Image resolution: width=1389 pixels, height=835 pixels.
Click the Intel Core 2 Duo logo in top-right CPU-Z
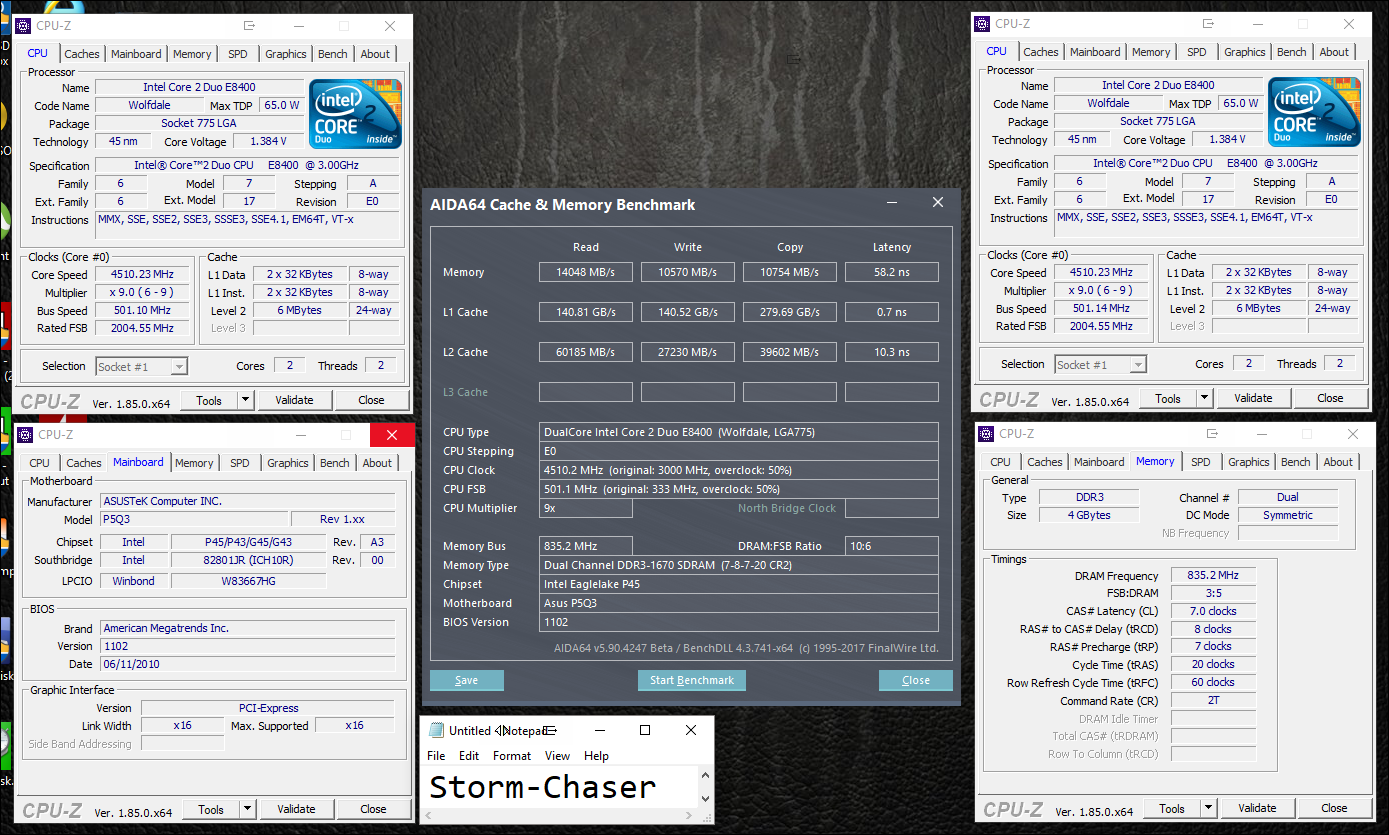click(1315, 113)
